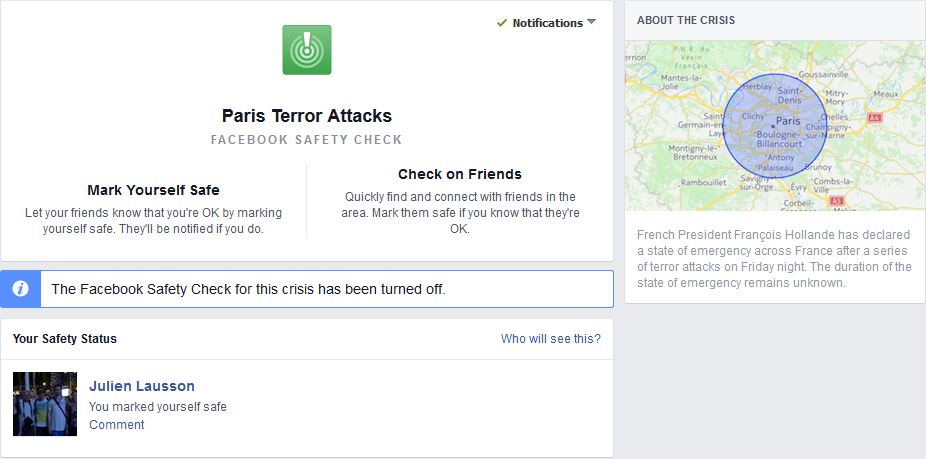Open Julien Lausson's profile name link
The height and width of the screenshot is (459, 926).
142,386
